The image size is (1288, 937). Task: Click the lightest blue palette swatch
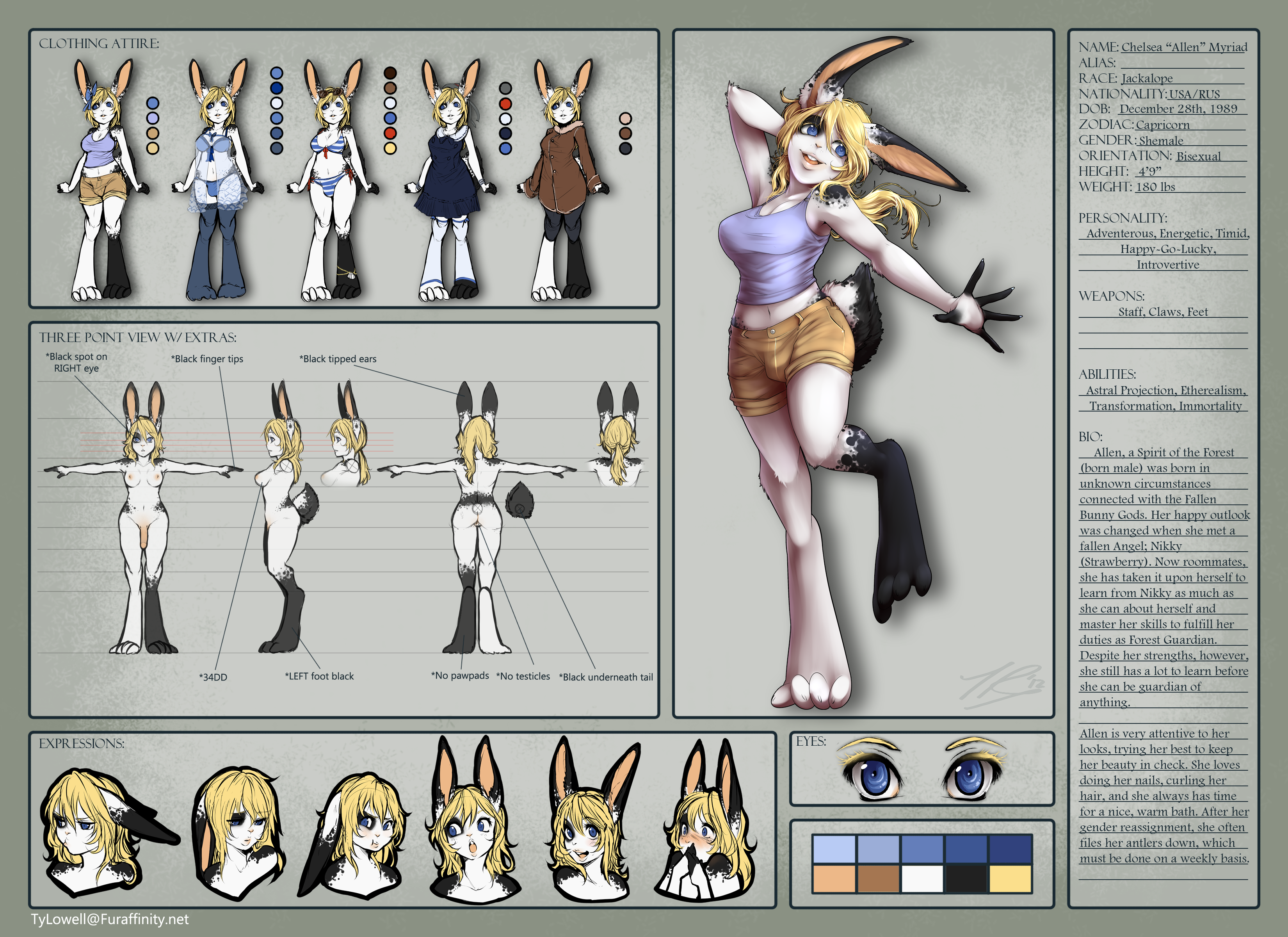(834, 849)
